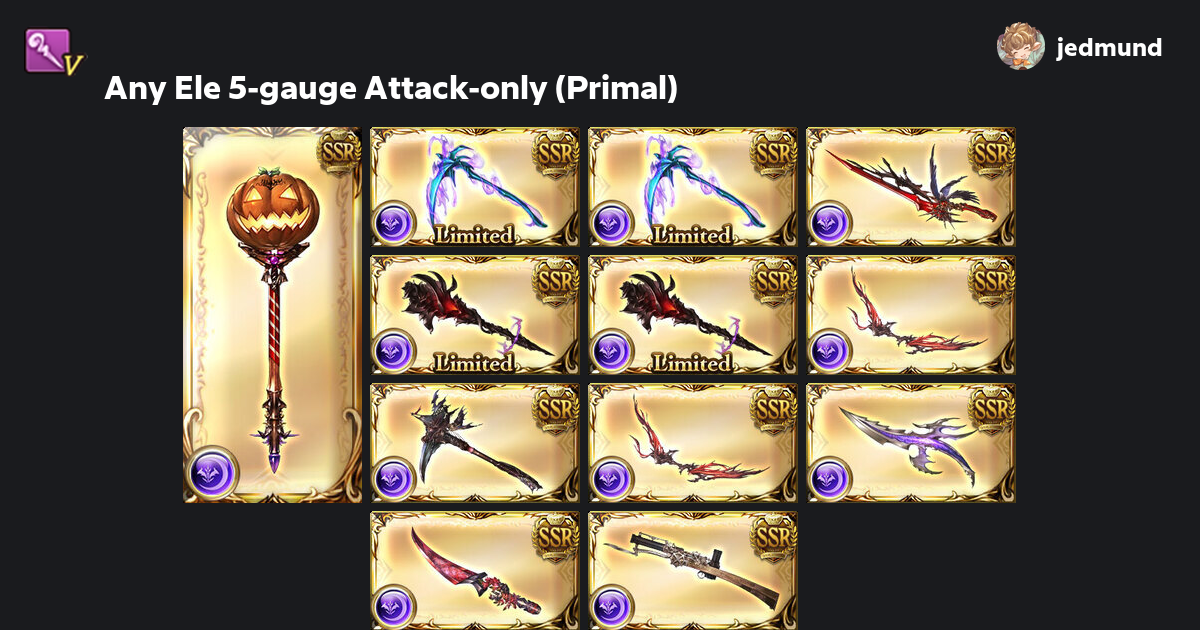The width and height of the screenshot is (1200, 630).
Task: Select the red thorned bow, second row
Action: click(x=911, y=315)
